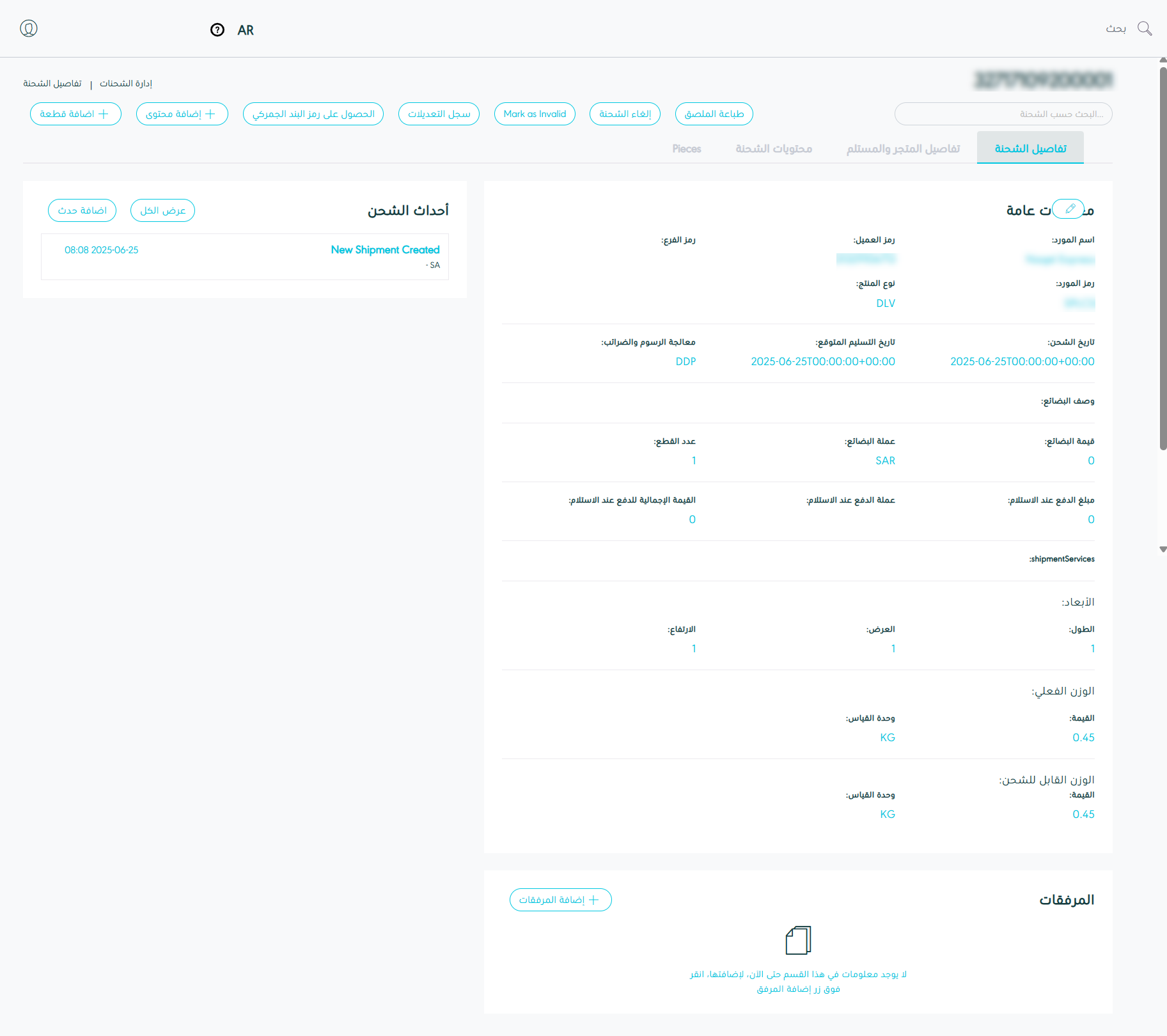This screenshot has width=1167, height=1036.
Task: Click the Add Piece button (اضافة قطعة)
Action: click(x=75, y=114)
